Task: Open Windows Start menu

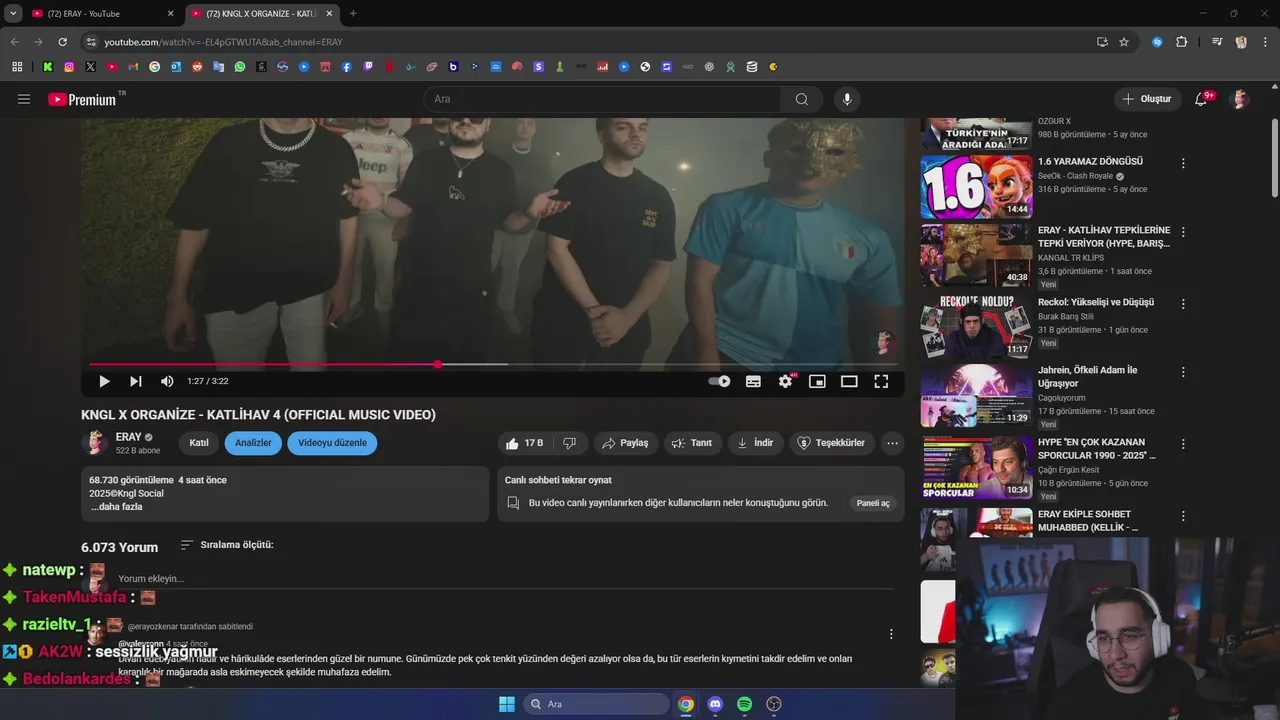Action: click(x=507, y=704)
